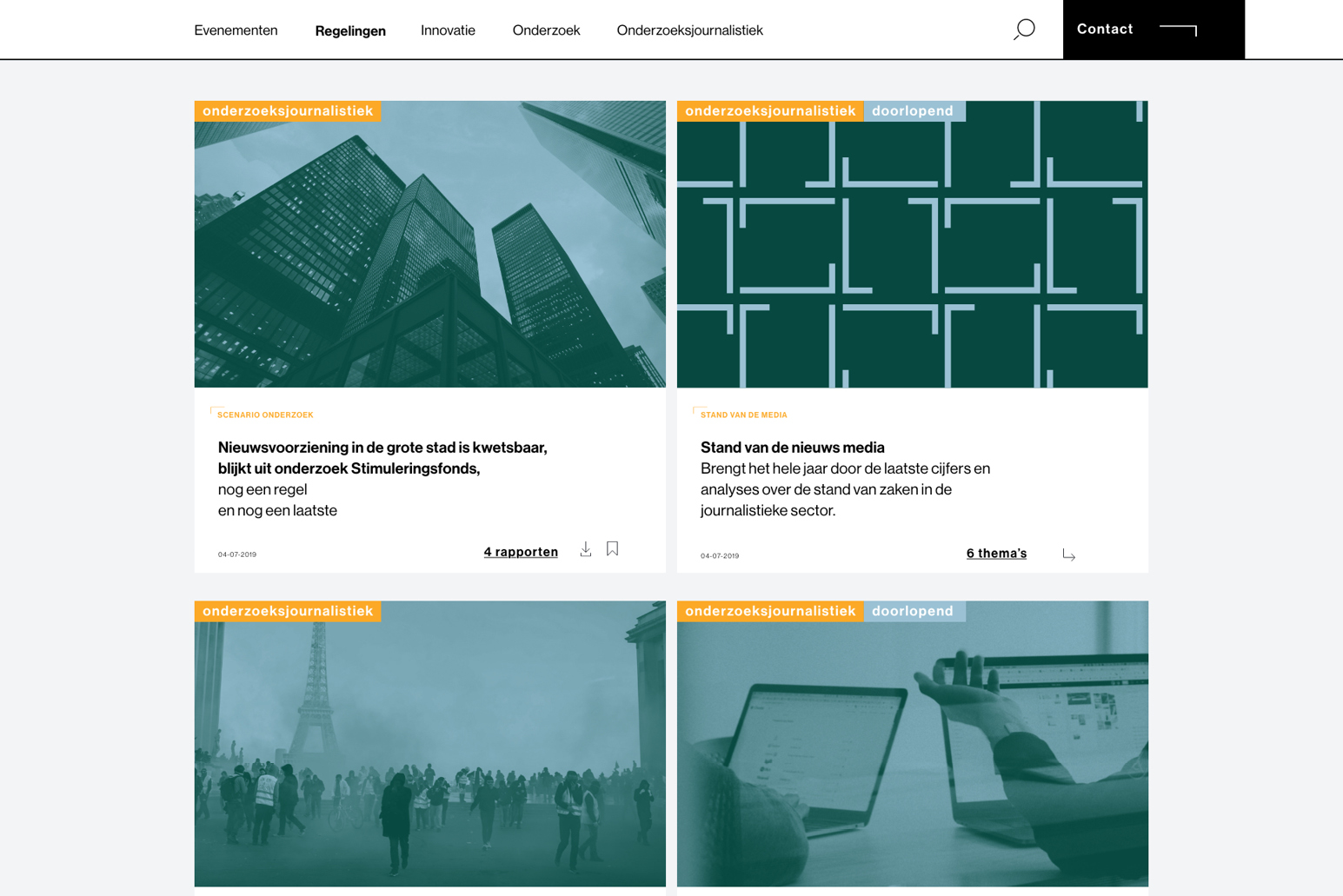The height and width of the screenshot is (896, 1343).
Task: Click the corner line icon in Contact button
Action: (1179, 30)
